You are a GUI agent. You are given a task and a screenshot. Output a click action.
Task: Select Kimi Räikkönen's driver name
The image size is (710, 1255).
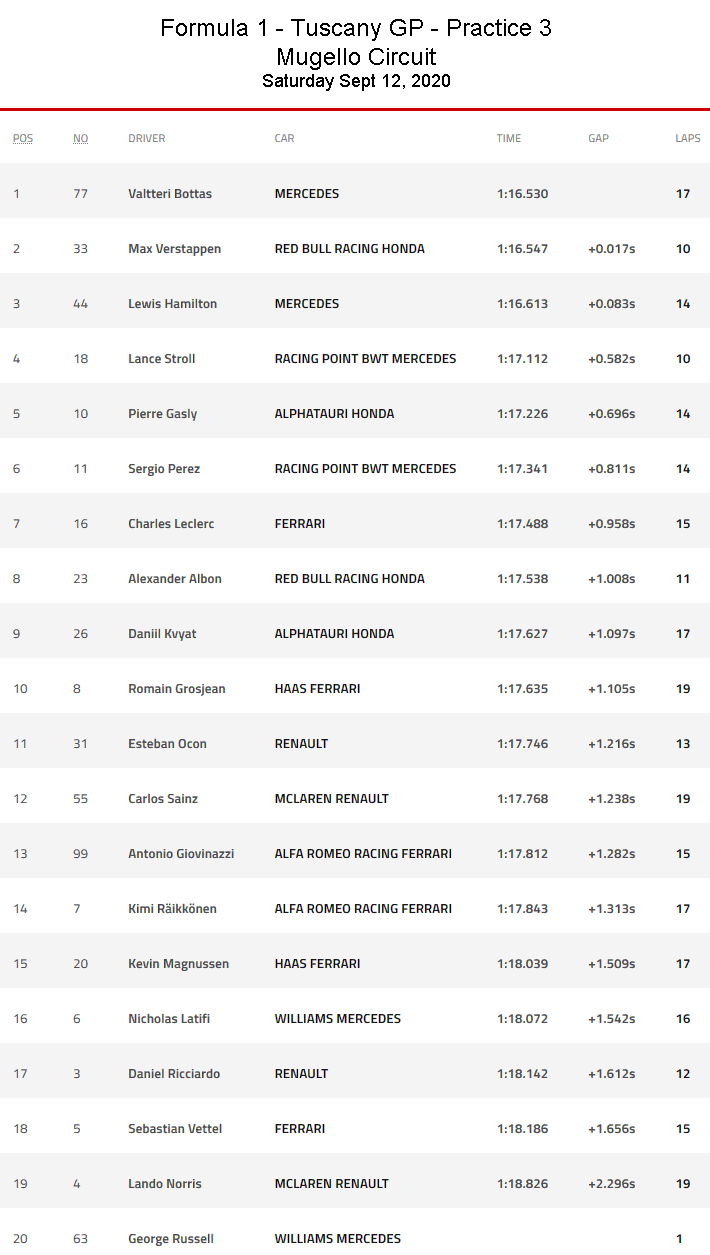[172, 909]
